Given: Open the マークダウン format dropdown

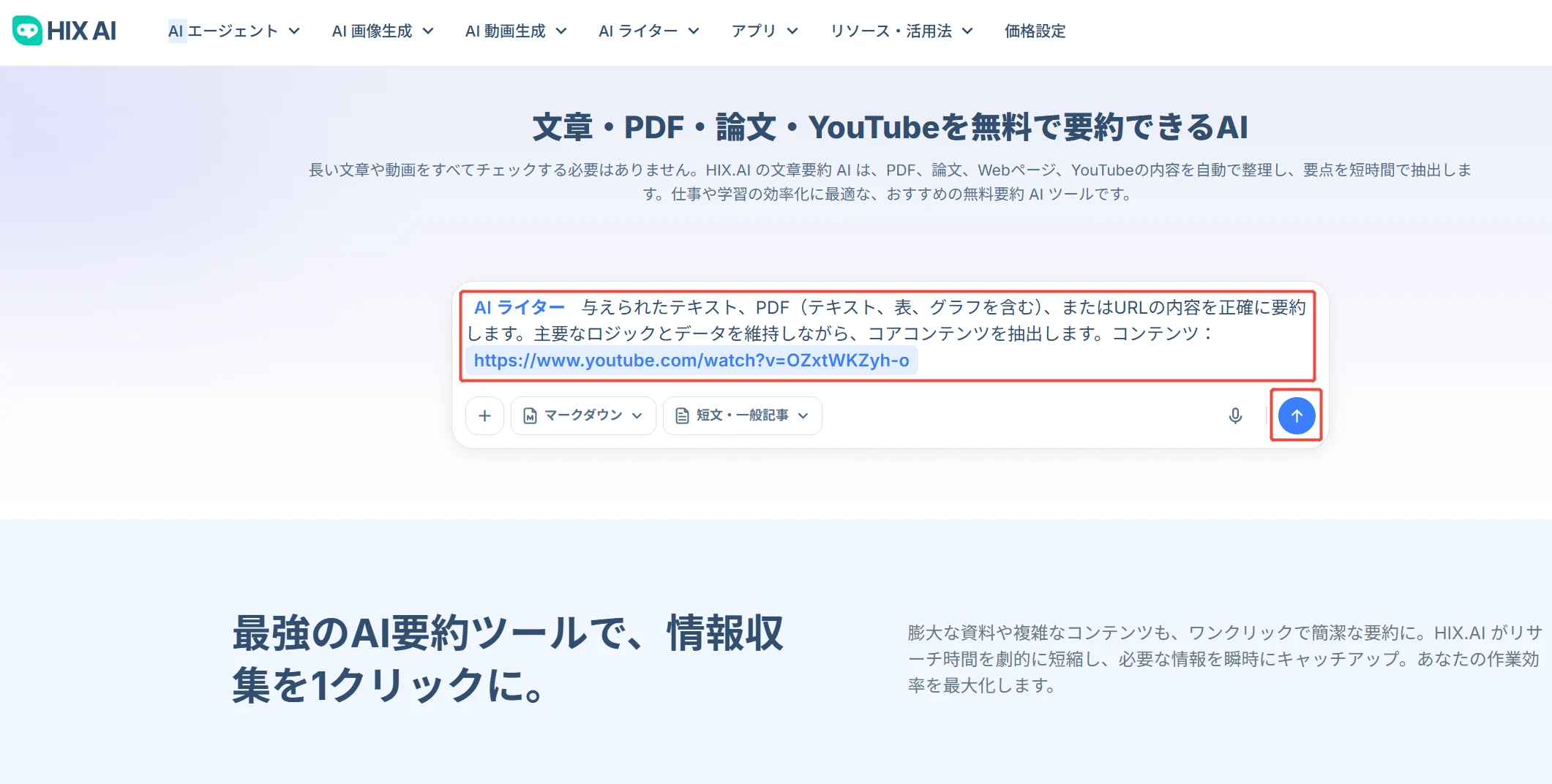Looking at the screenshot, I should click(582, 415).
